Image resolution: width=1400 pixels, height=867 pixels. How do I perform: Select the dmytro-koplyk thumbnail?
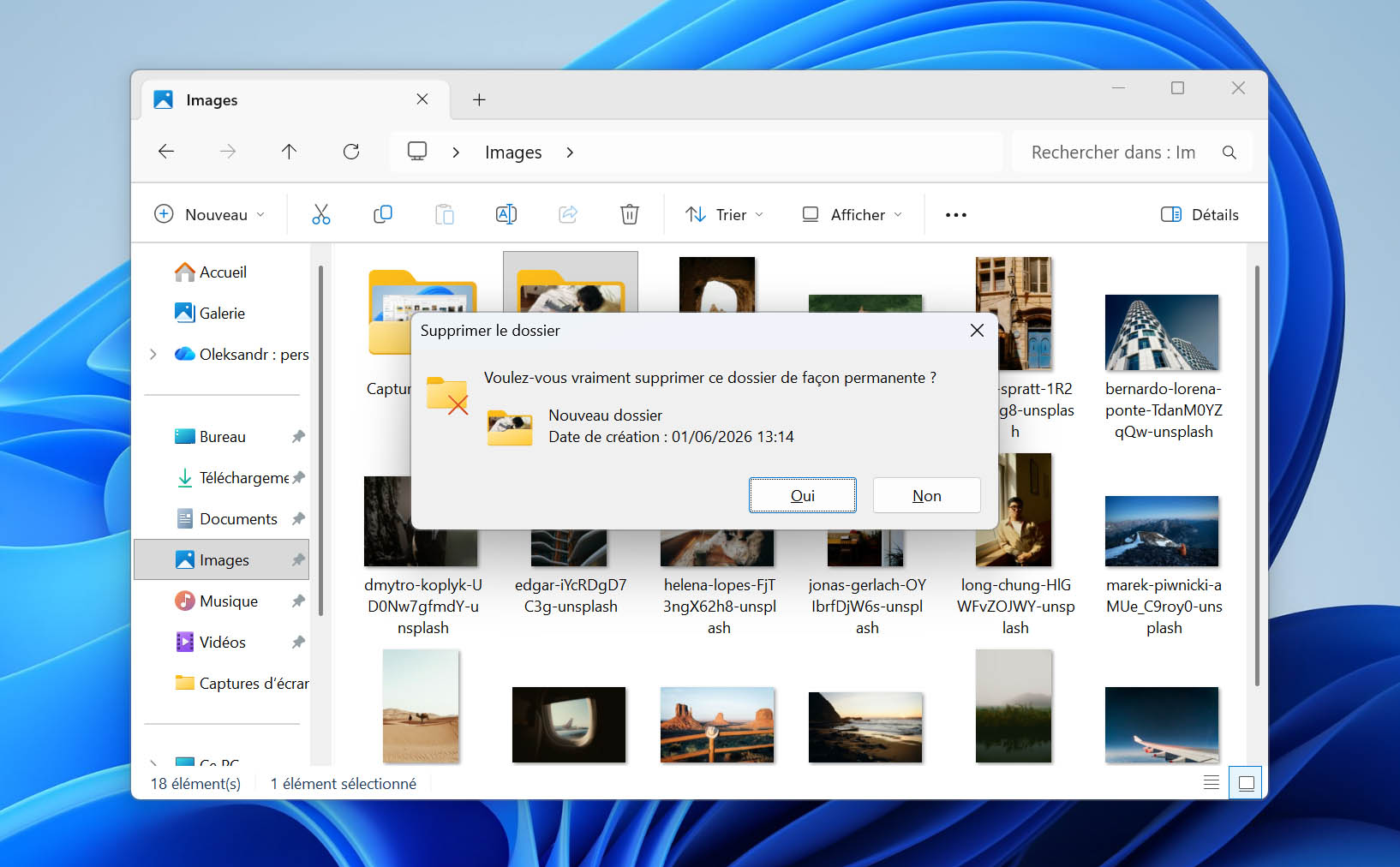421,521
